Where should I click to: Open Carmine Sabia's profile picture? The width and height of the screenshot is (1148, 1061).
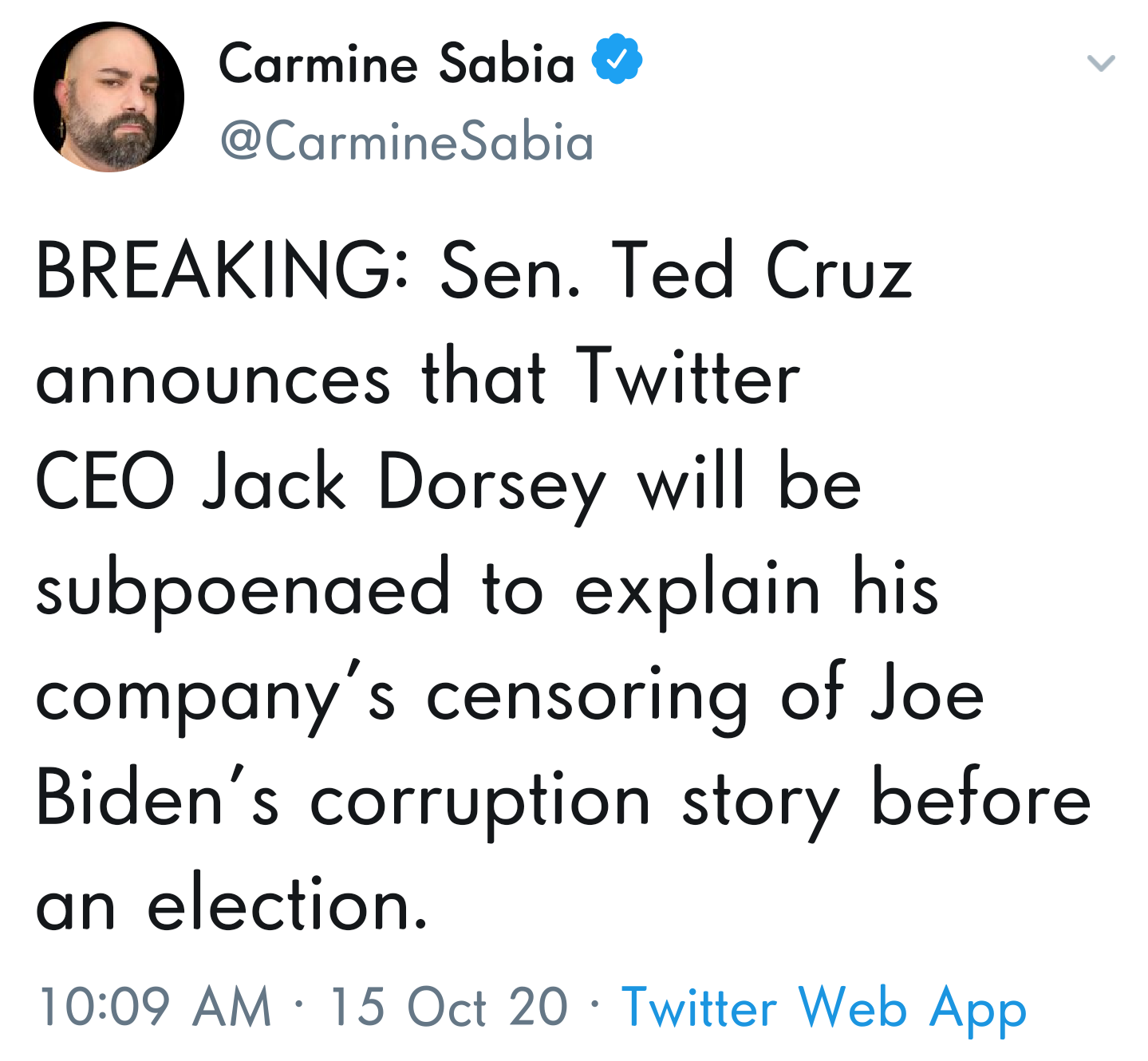pos(108,97)
